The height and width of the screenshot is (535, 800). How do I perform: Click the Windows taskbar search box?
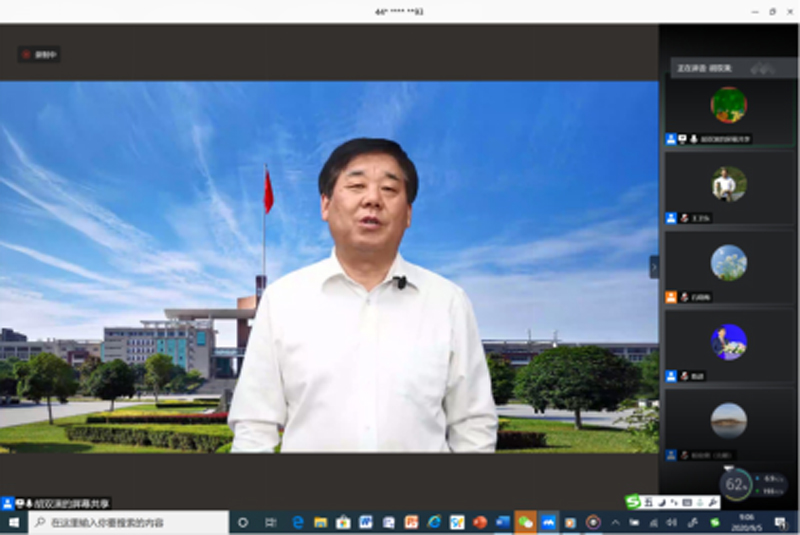coord(128,523)
